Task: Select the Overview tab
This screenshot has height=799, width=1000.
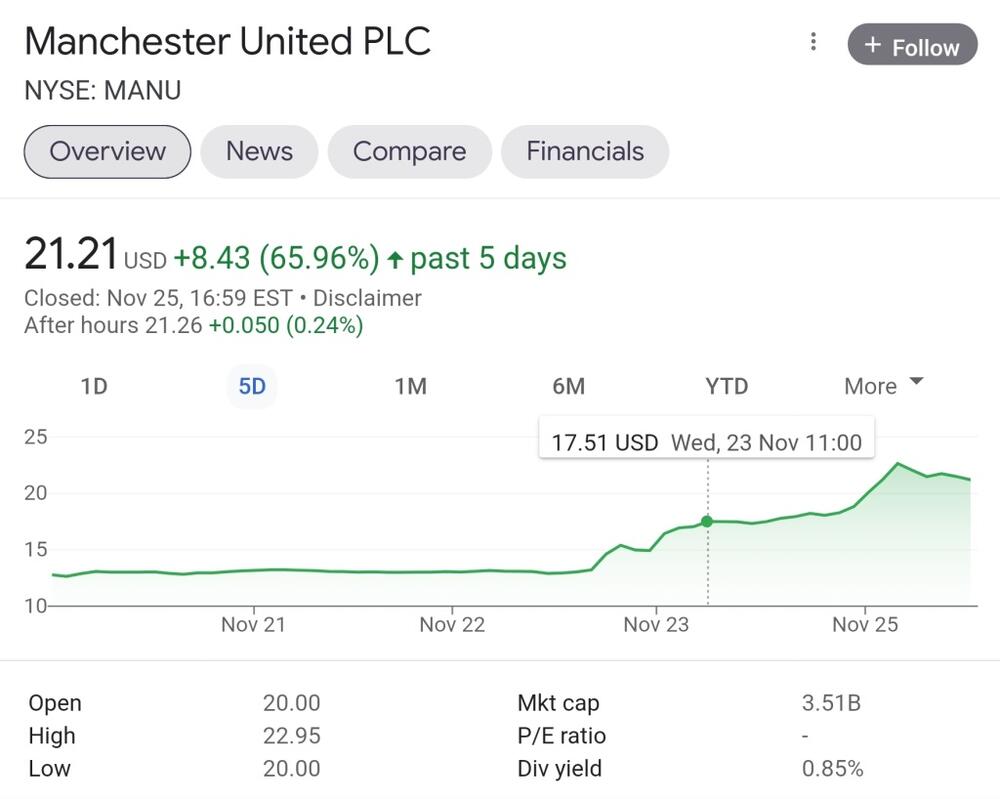Action: [107, 152]
